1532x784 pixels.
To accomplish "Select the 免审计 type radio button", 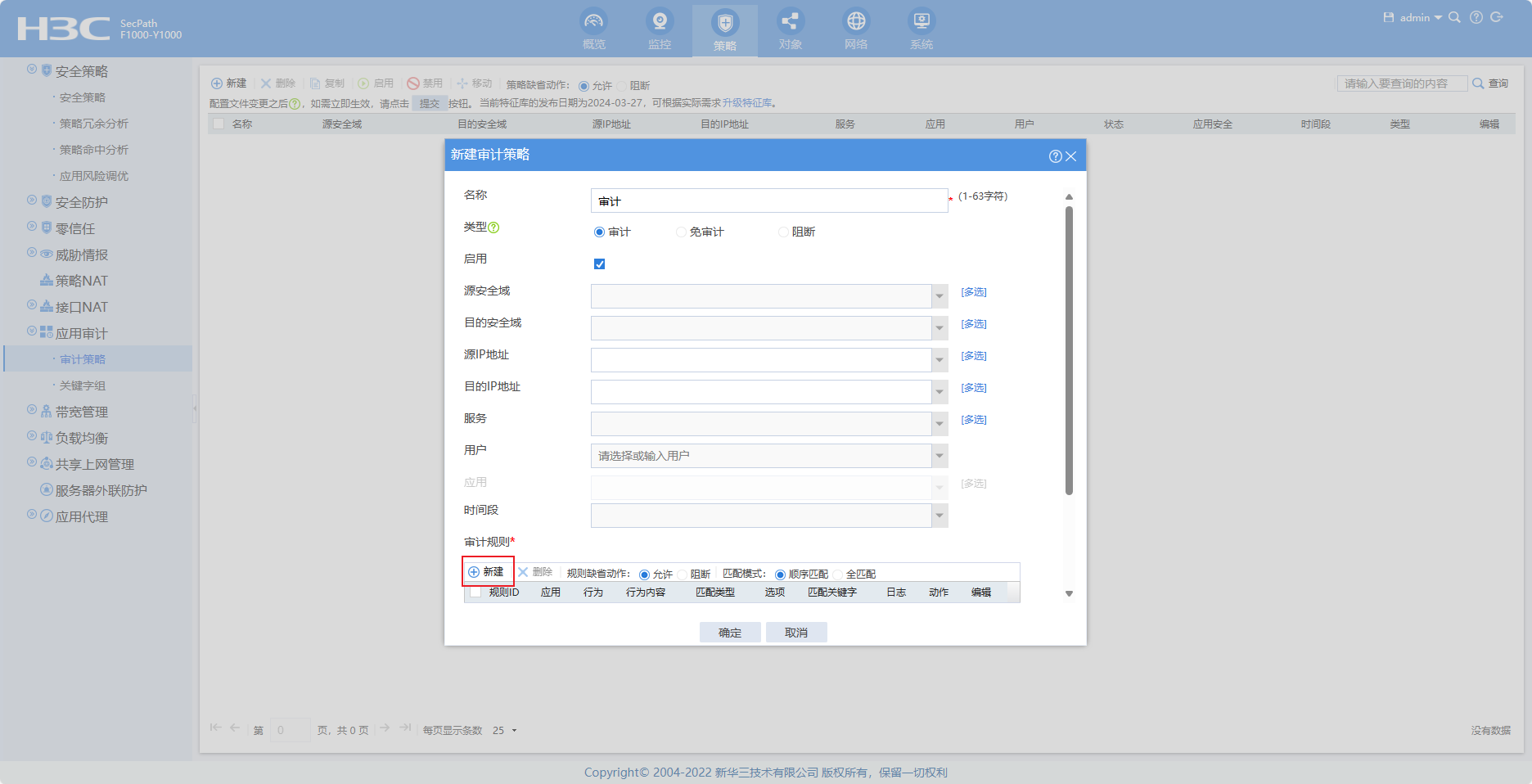I will click(681, 232).
